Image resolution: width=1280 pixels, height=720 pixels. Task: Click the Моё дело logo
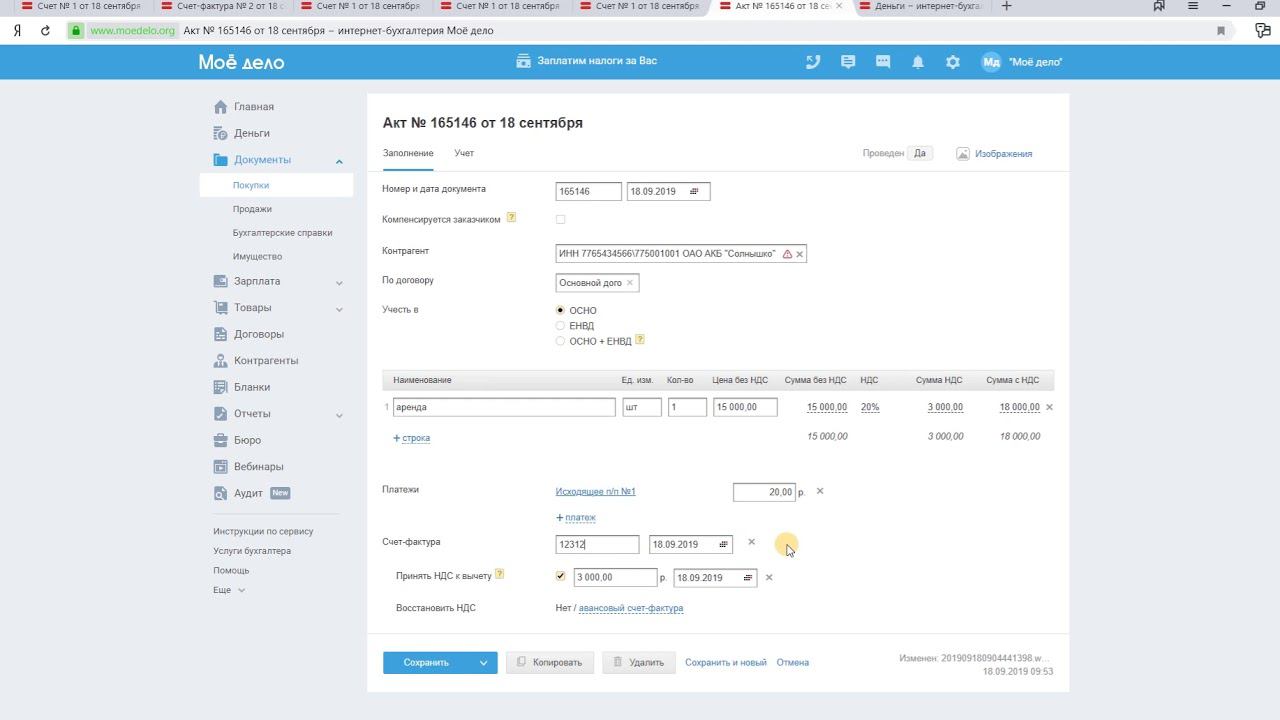pyautogui.click(x=241, y=62)
